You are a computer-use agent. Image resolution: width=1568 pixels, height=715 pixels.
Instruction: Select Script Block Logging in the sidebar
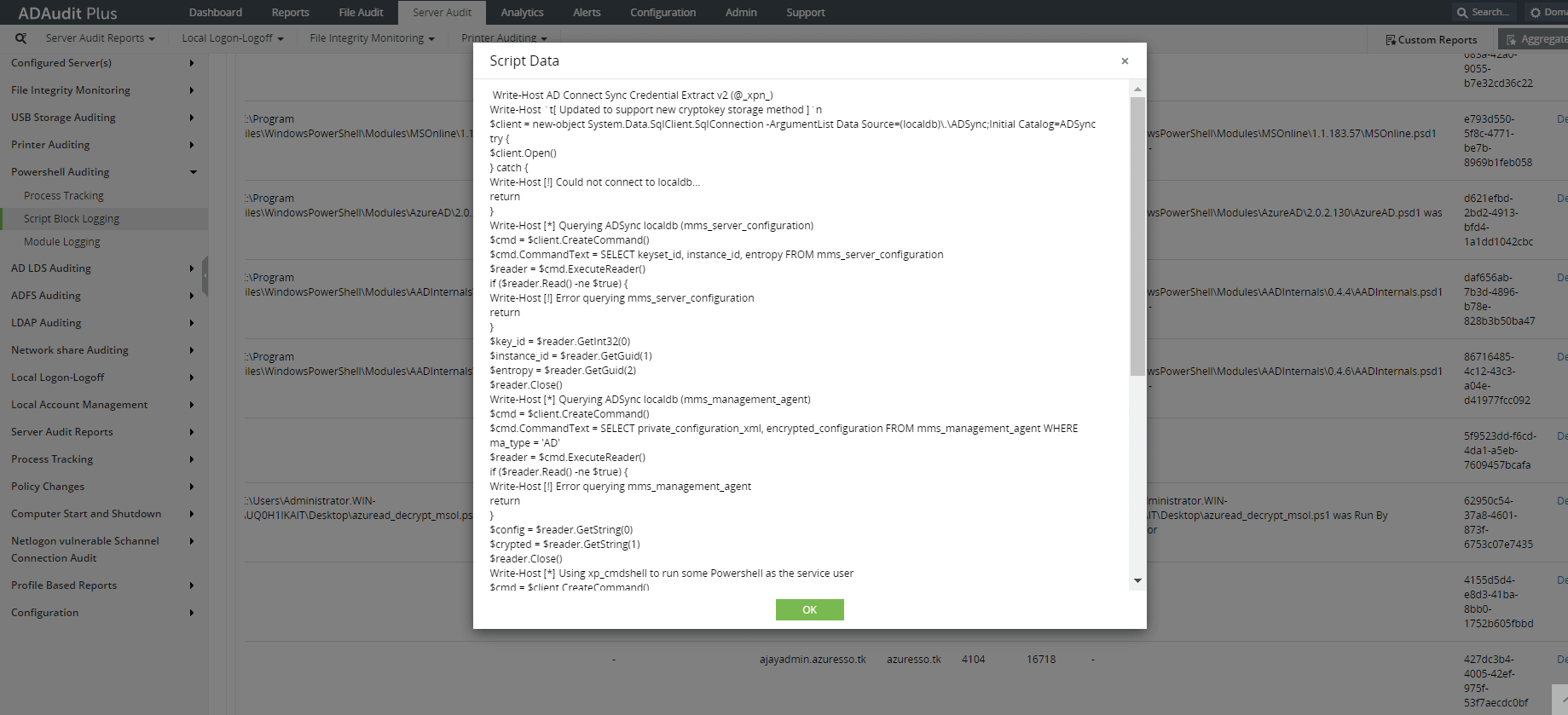coord(72,219)
